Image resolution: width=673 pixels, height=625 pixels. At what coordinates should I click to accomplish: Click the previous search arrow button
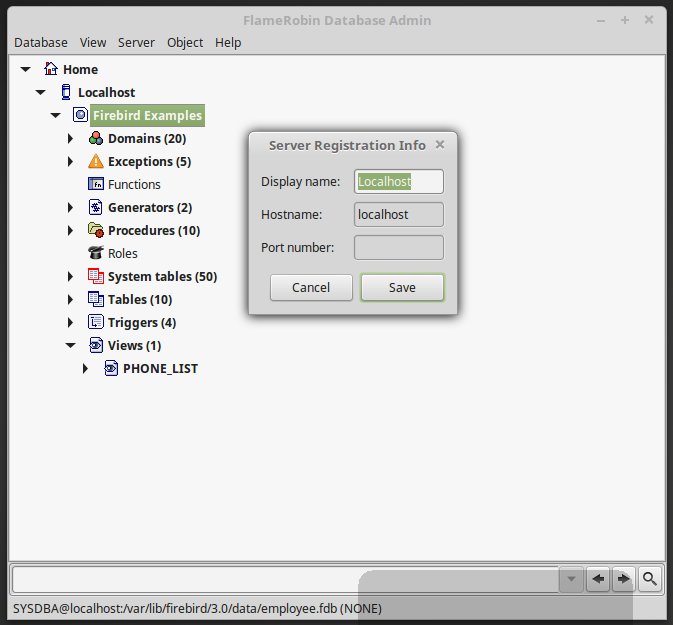point(598,578)
